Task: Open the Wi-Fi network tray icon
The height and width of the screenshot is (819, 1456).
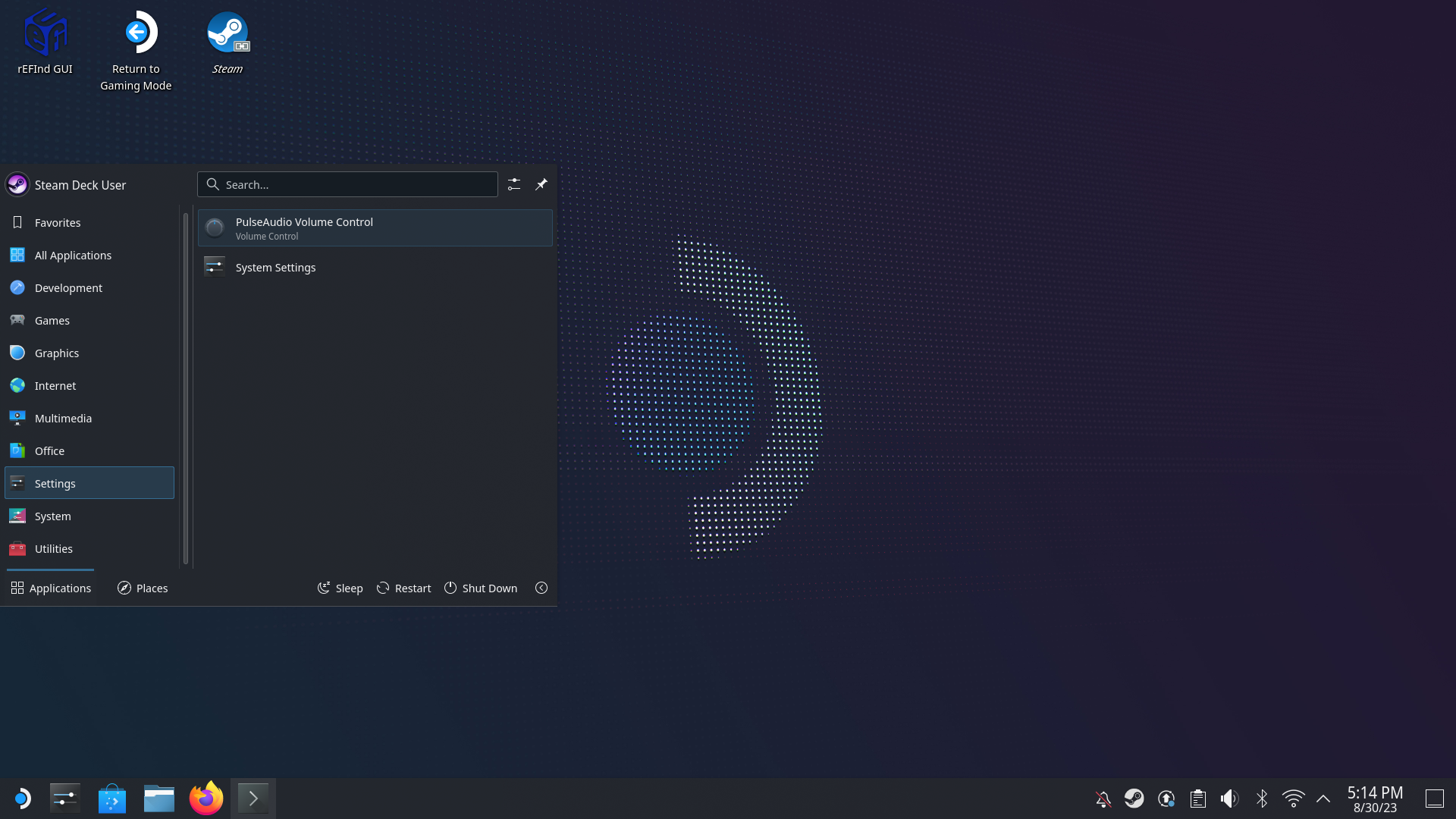Action: tap(1293, 798)
